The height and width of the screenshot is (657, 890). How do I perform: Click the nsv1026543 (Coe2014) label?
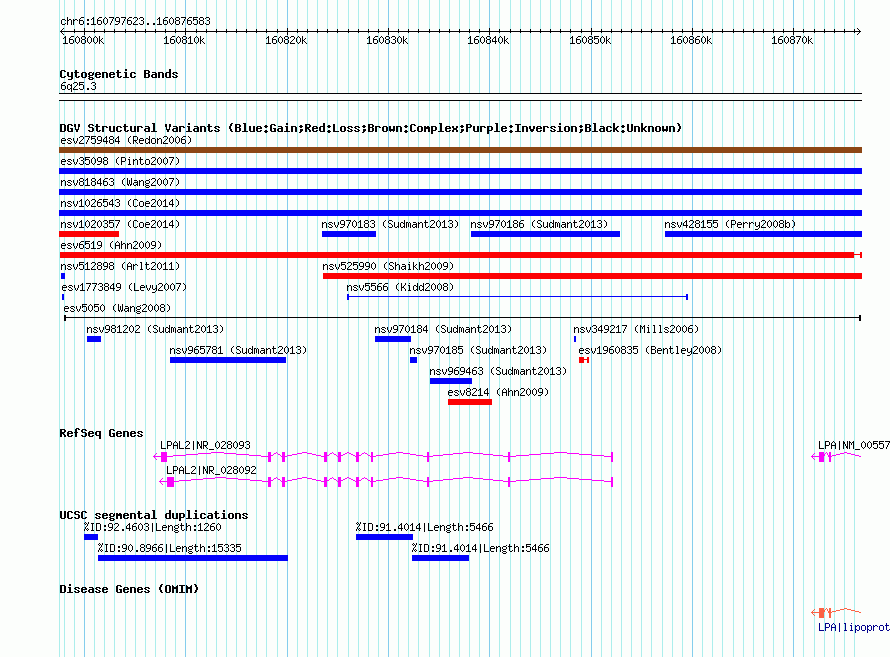(120, 203)
